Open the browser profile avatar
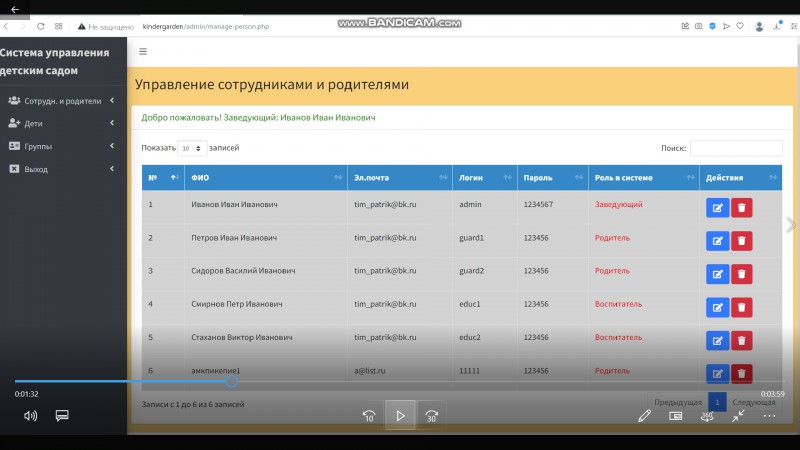 pos(759,27)
